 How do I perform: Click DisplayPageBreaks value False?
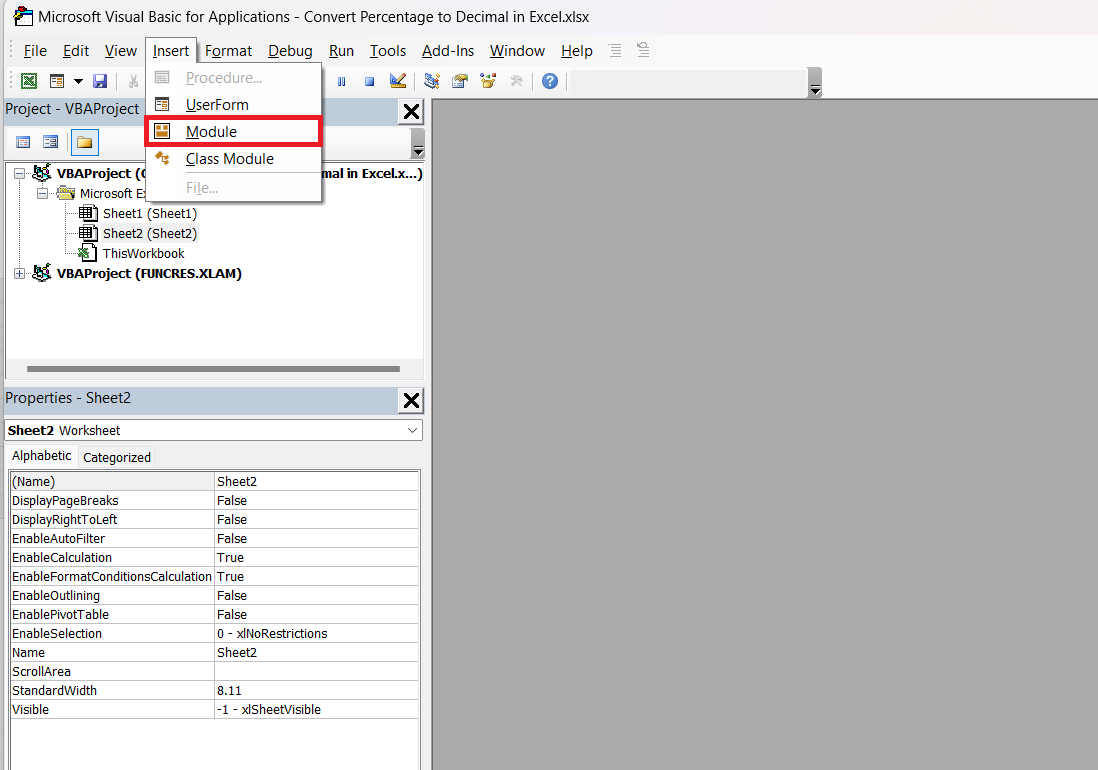point(317,500)
